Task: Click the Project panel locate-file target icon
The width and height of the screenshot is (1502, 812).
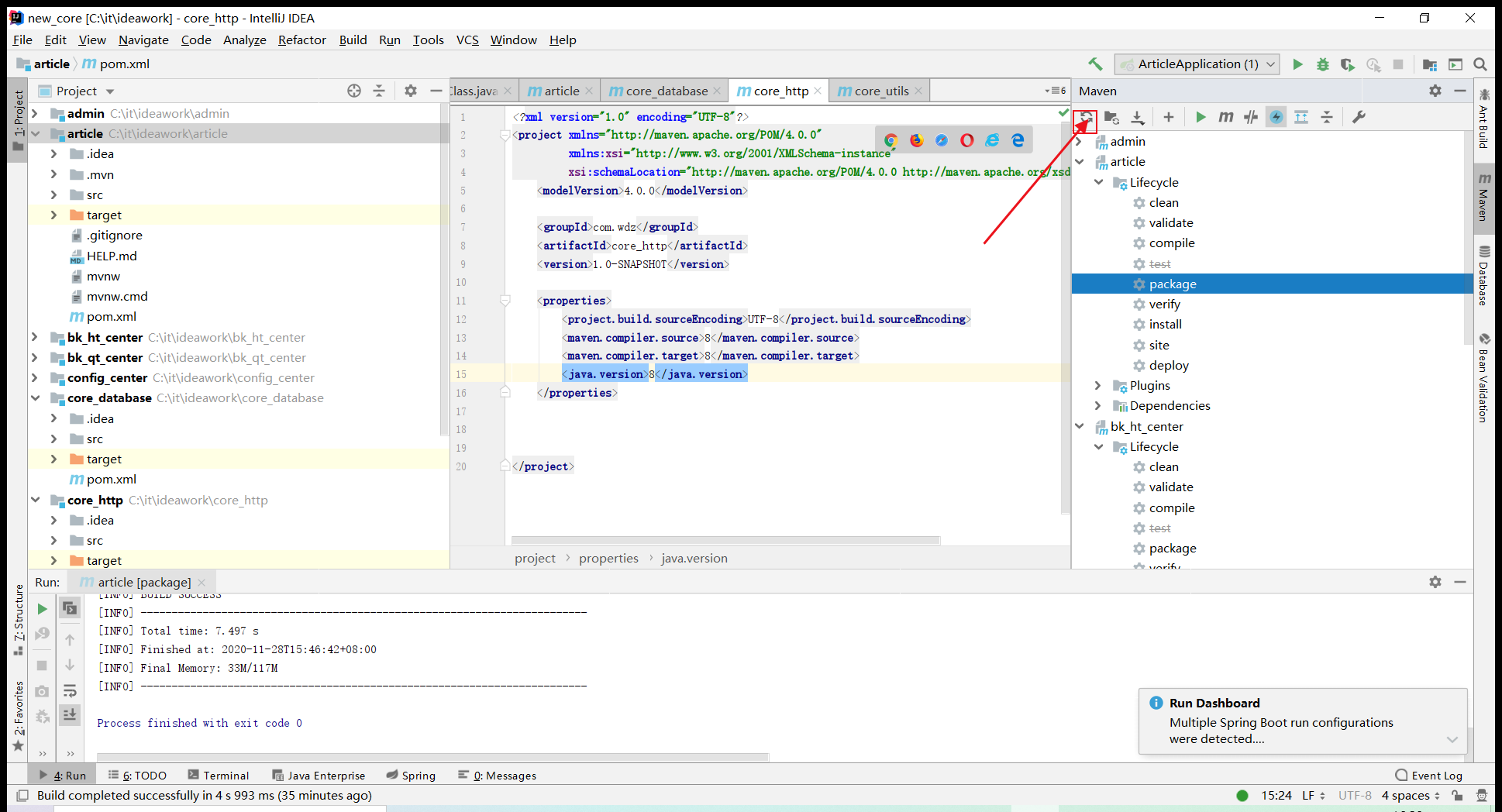Action: pyautogui.click(x=354, y=91)
